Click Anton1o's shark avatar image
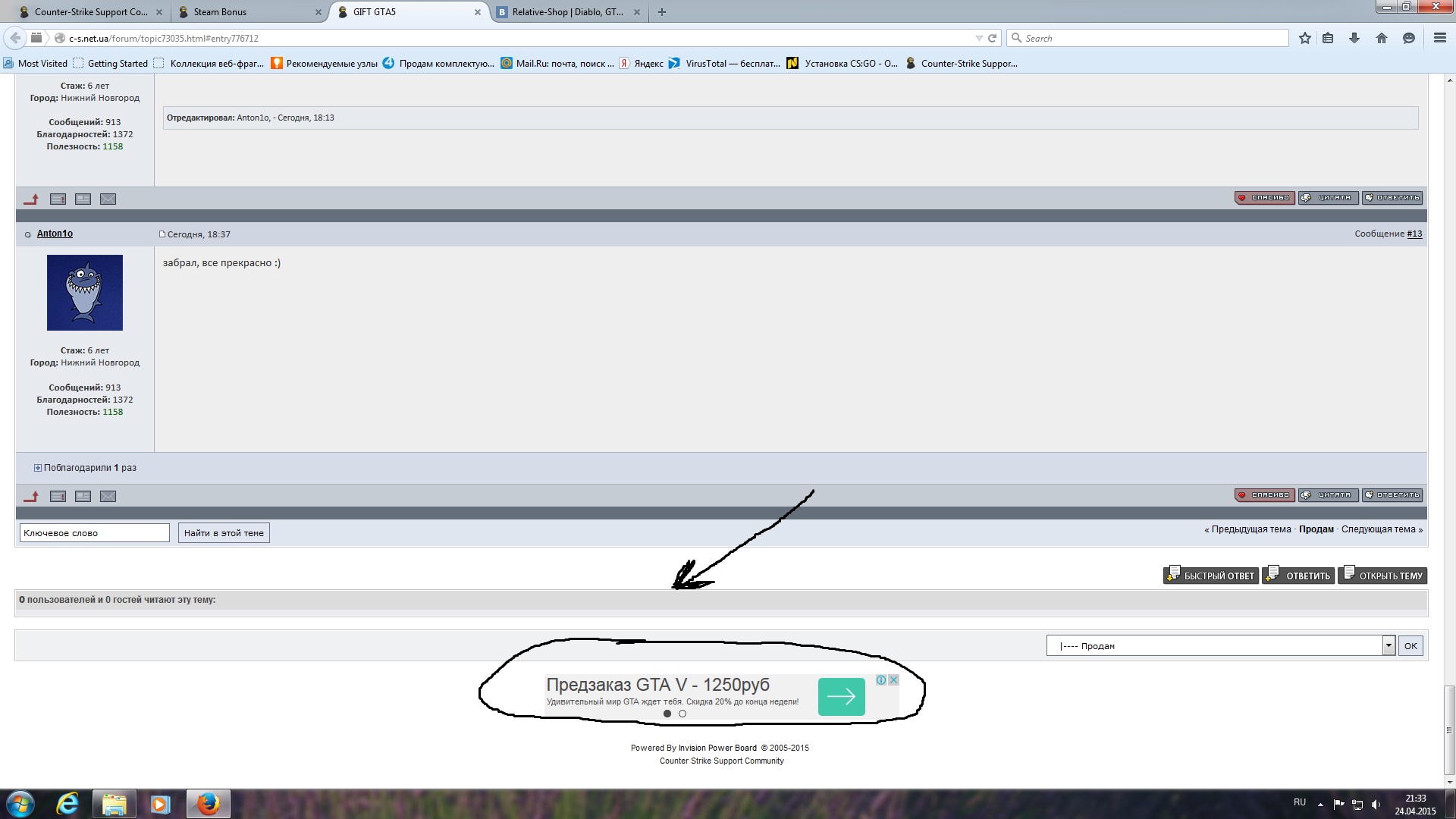Viewport: 1456px width, 819px height. point(85,293)
